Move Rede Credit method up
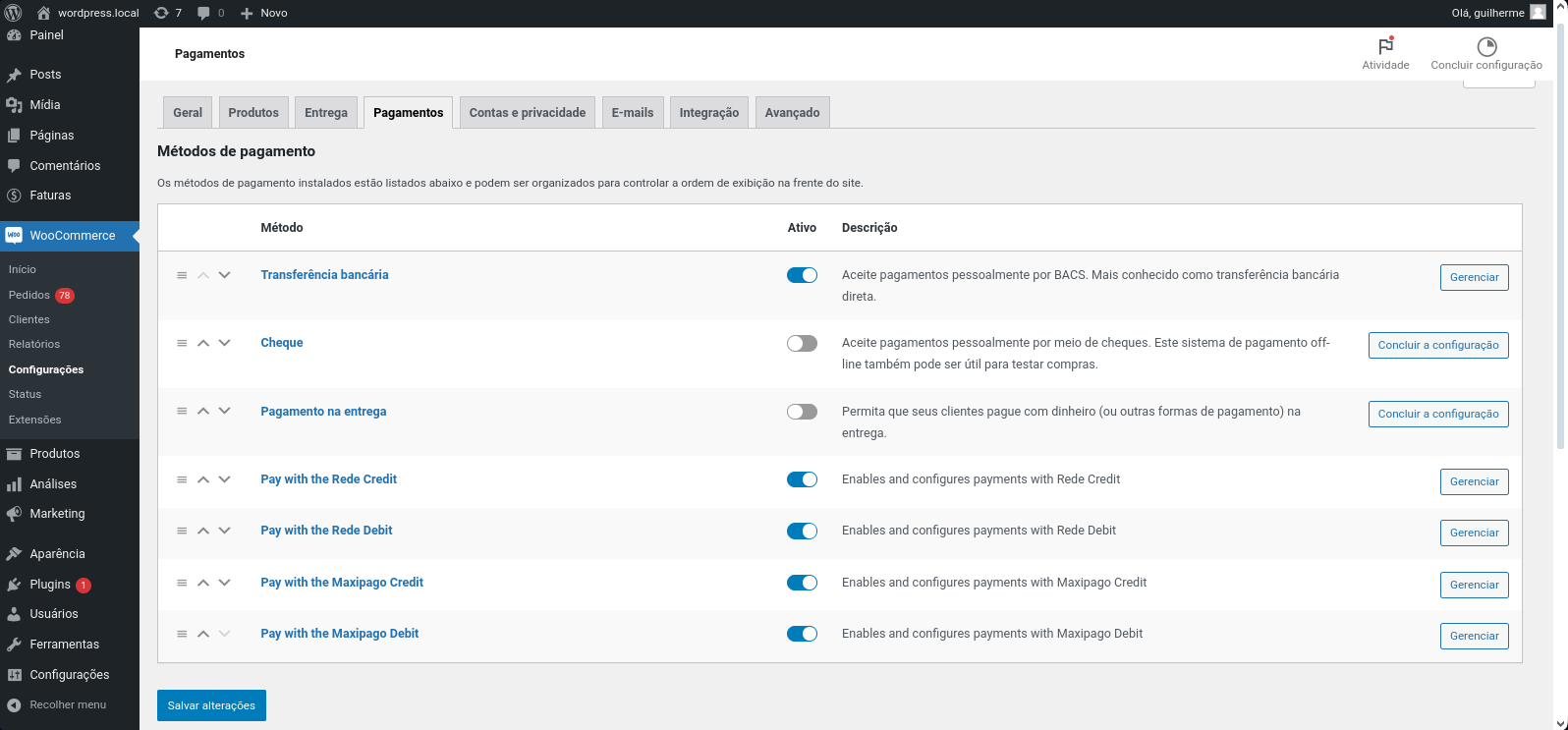1568x730 pixels. click(x=203, y=479)
